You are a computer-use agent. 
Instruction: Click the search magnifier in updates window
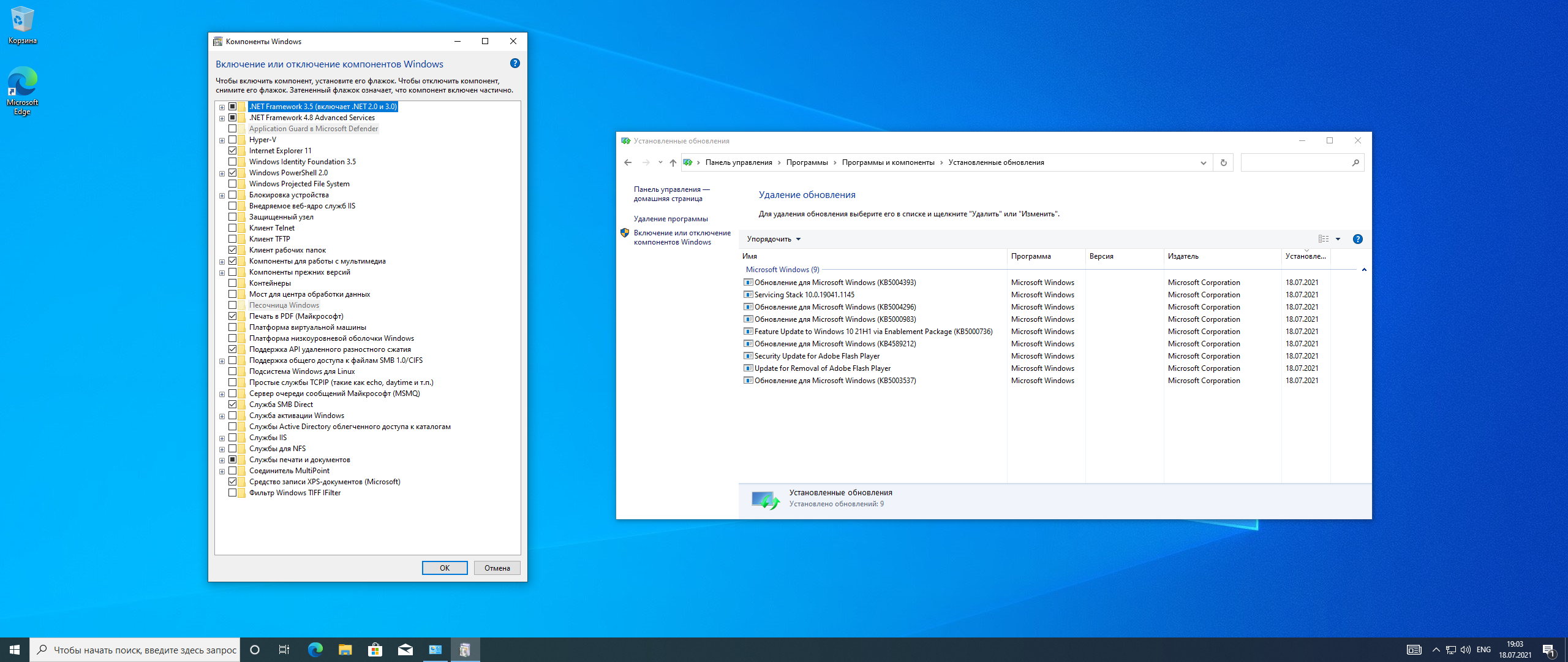[x=1355, y=162]
